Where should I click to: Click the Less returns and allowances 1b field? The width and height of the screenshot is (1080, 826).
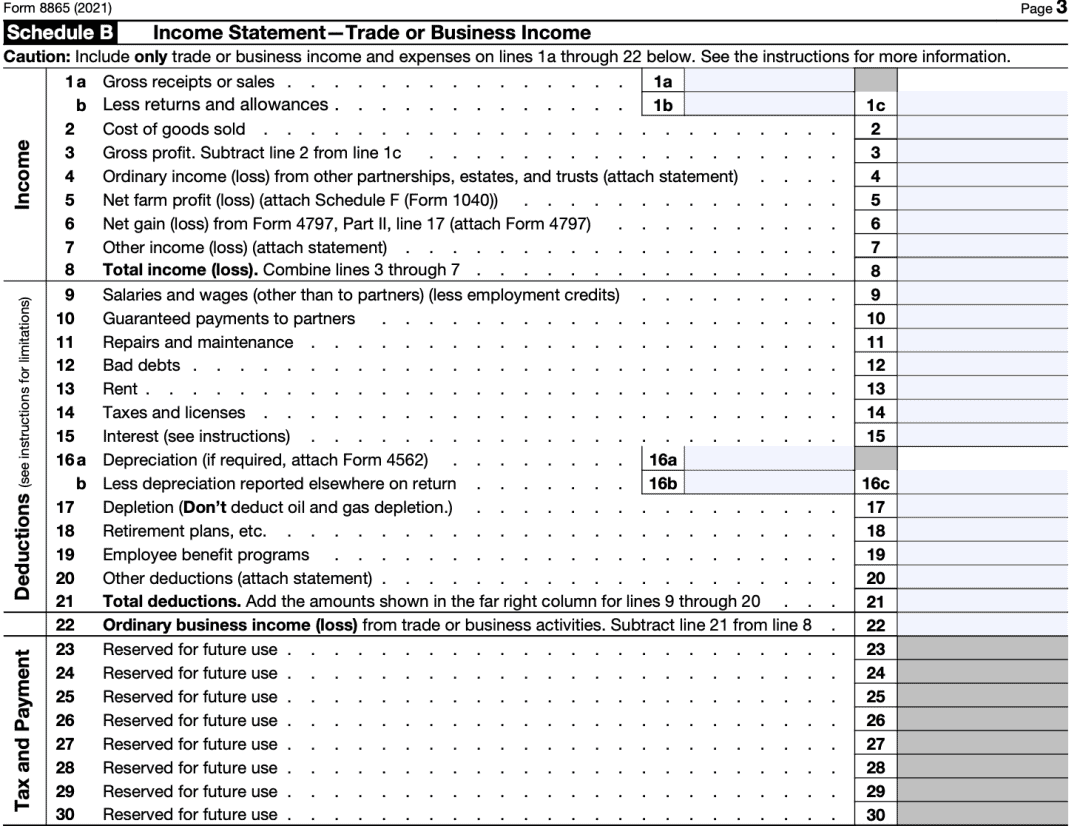[x=770, y=104]
